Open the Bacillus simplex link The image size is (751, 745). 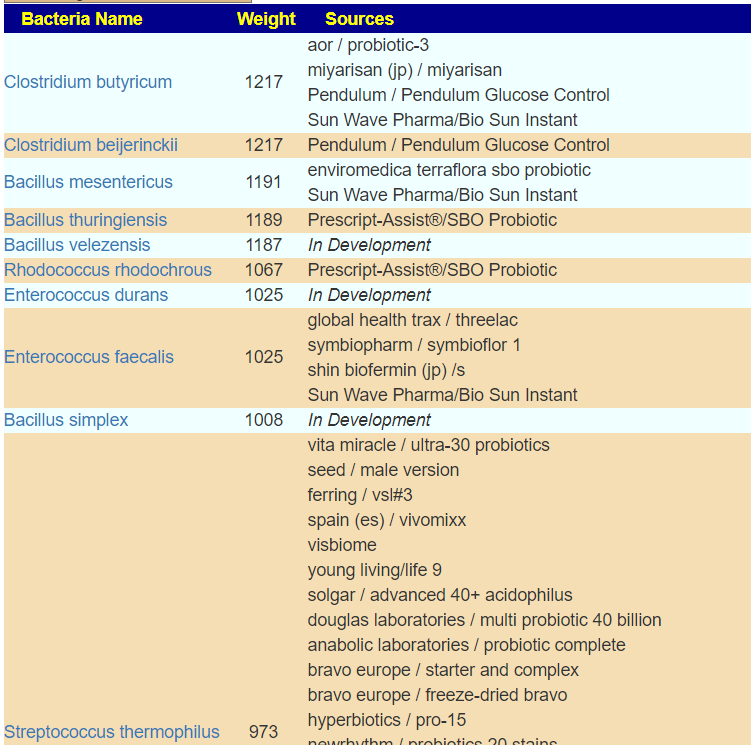point(66,420)
